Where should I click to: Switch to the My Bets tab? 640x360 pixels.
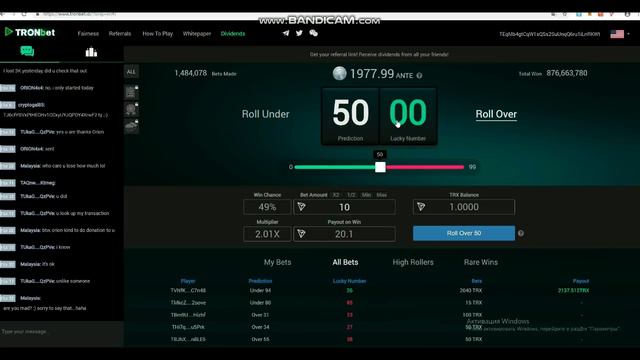click(278, 262)
